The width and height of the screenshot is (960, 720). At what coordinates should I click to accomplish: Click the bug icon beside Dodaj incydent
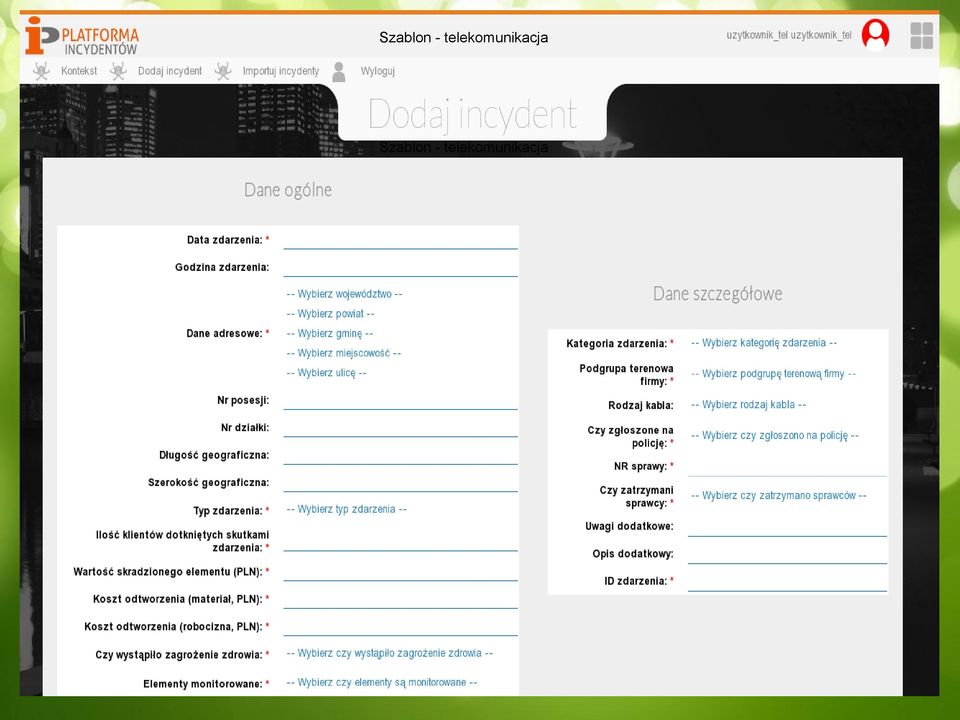118,71
